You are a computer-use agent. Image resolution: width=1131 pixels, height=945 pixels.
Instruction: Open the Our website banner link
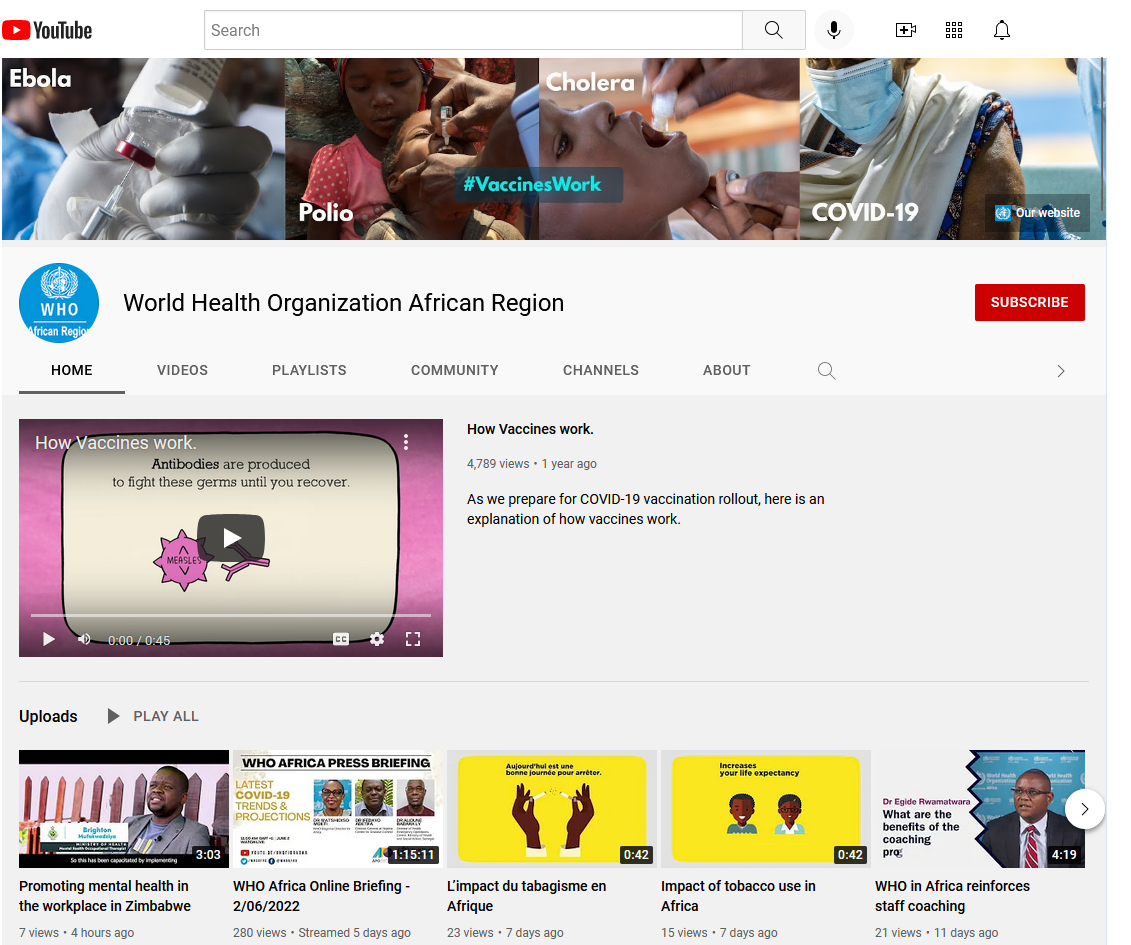coord(1038,213)
